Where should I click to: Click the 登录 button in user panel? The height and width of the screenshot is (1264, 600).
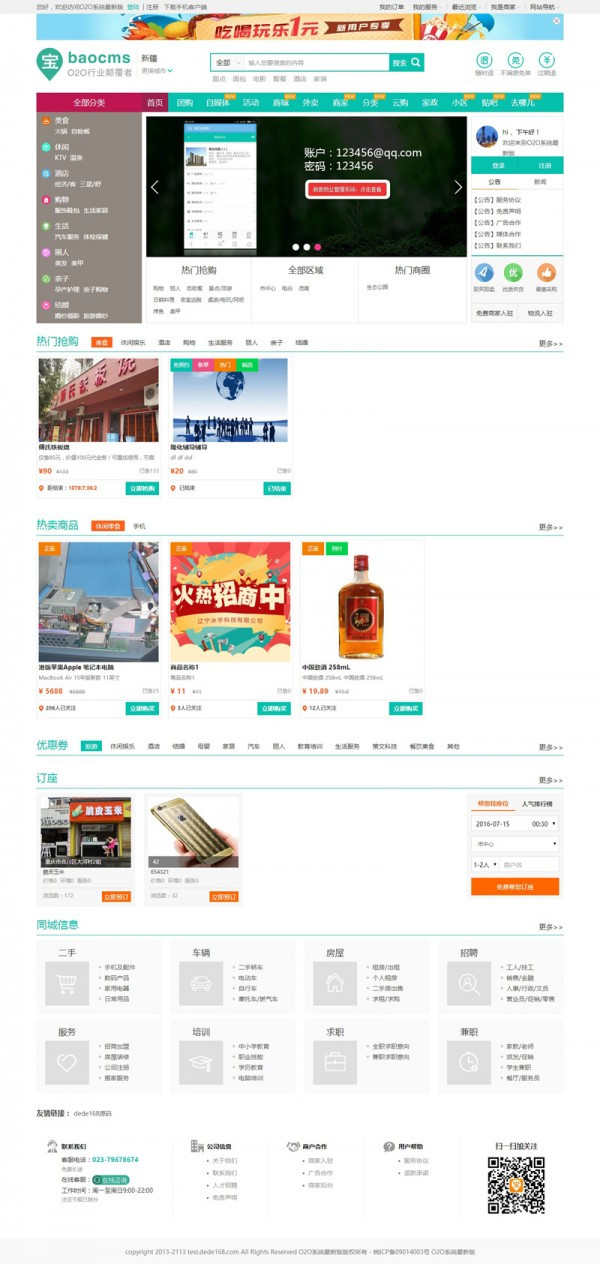(x=498, y=165)
